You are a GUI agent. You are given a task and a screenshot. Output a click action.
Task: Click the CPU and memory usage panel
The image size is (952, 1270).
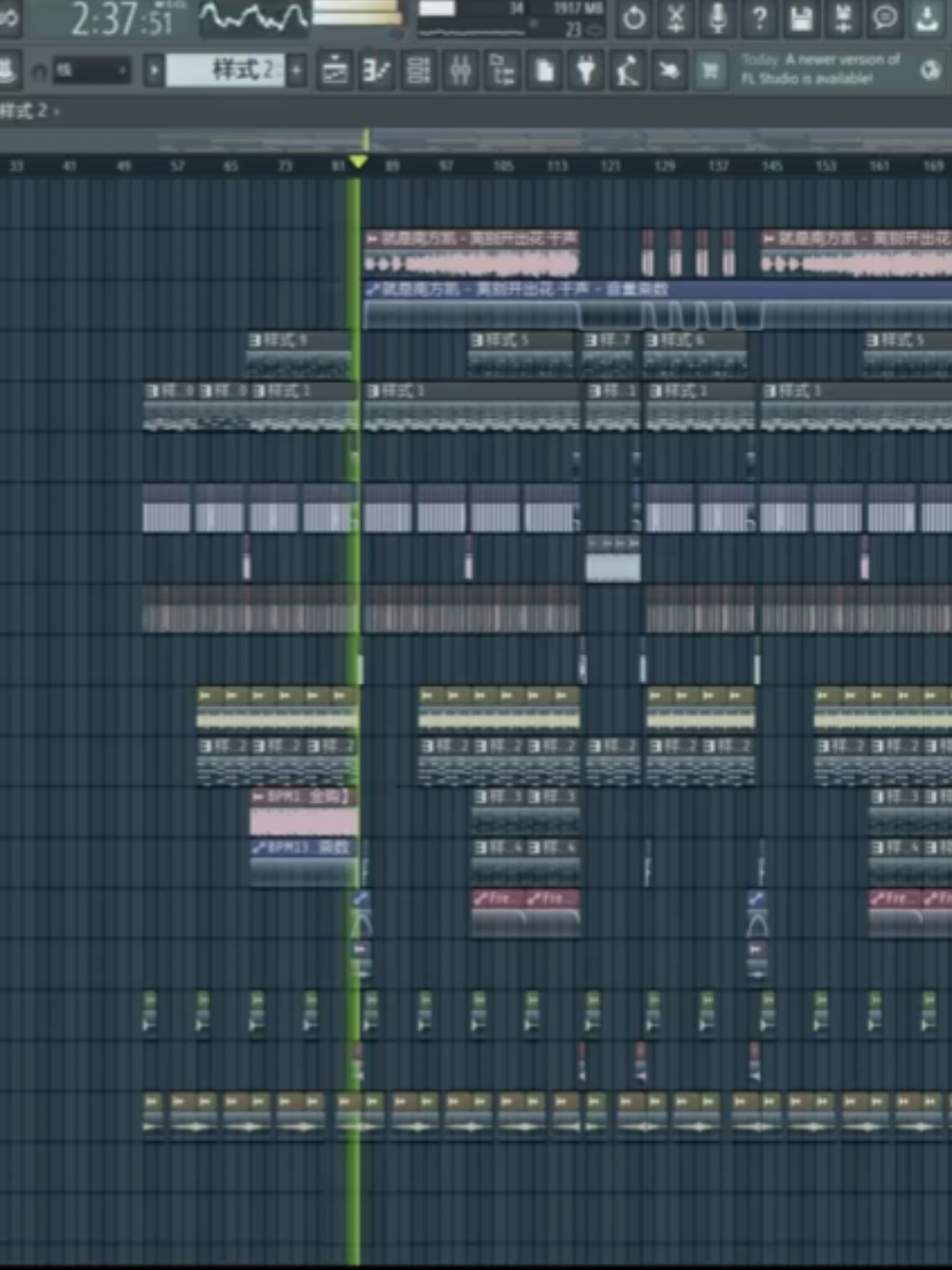(x=512, y=19)
